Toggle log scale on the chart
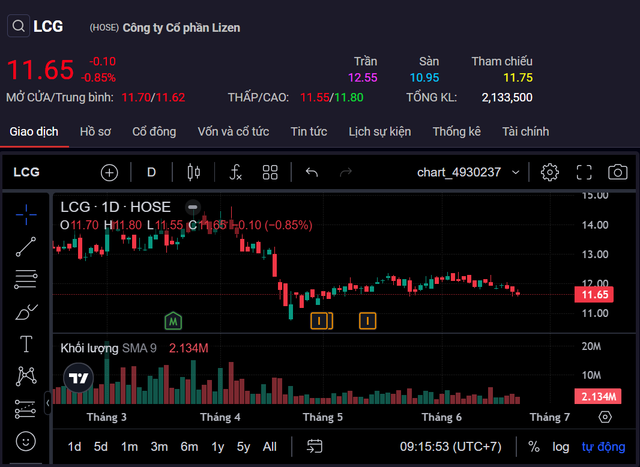 click(x=561, y=446)
